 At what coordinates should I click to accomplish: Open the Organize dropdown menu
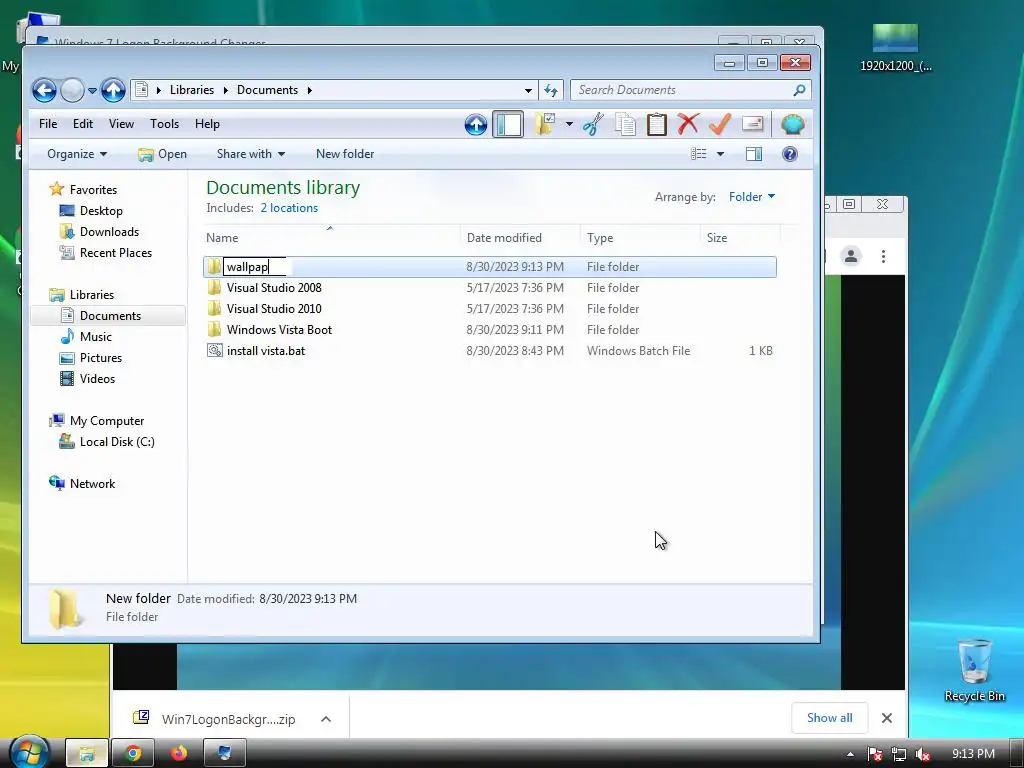(76, 154)
